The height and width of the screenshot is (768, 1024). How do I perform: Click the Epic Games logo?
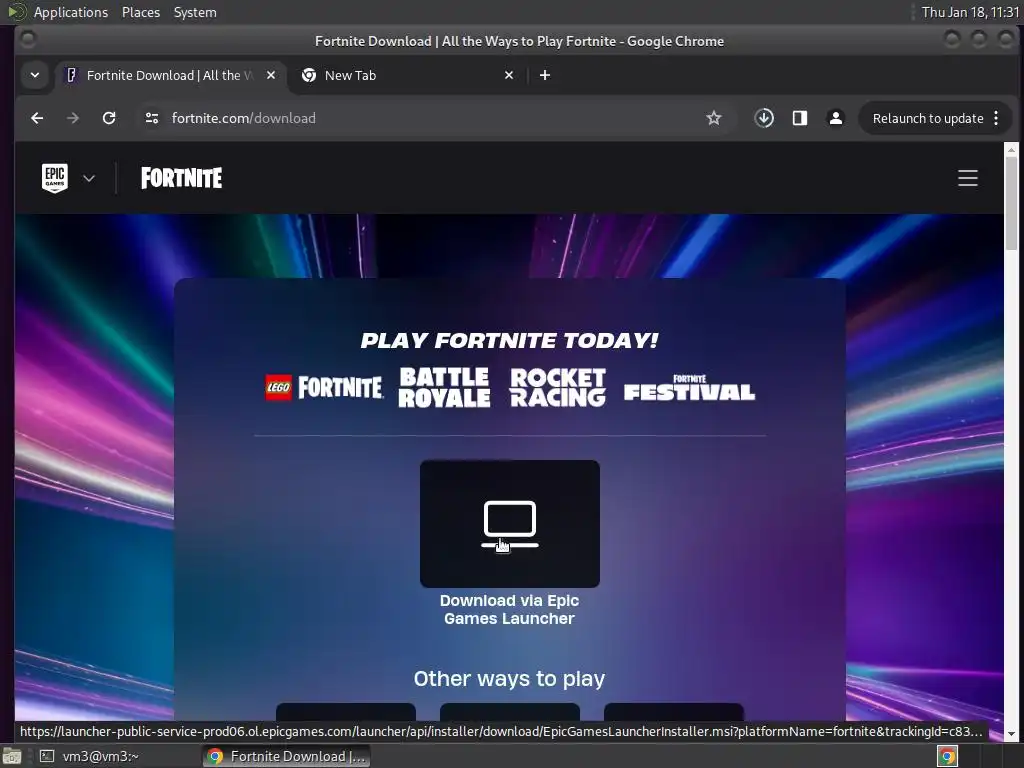[55, 178]
